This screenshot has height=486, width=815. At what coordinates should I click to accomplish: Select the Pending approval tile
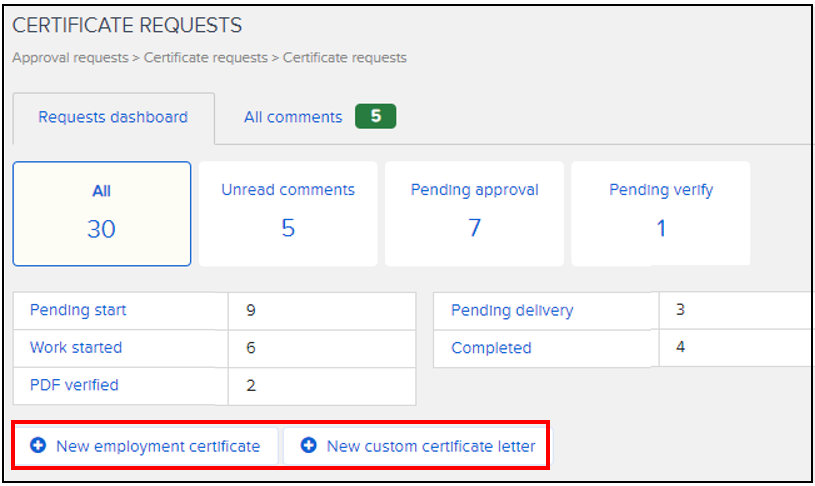[474, 213]
